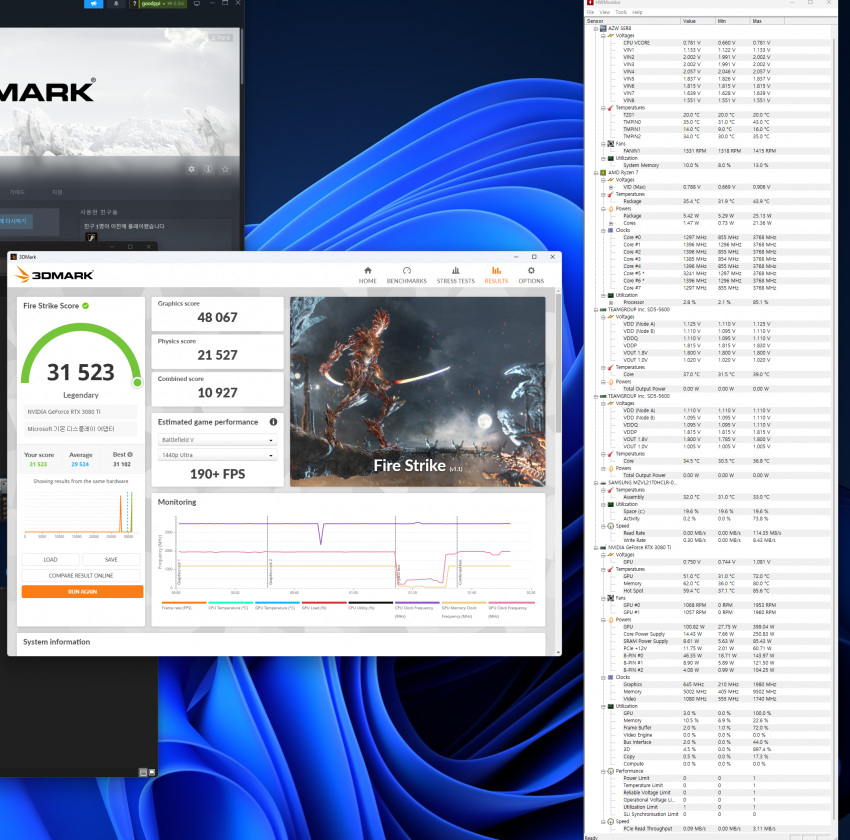Screen dimensions: 850x840
Task: Switch to the BENCHMARKS tab in 3DMark
Action: click(x=407, y=275)
